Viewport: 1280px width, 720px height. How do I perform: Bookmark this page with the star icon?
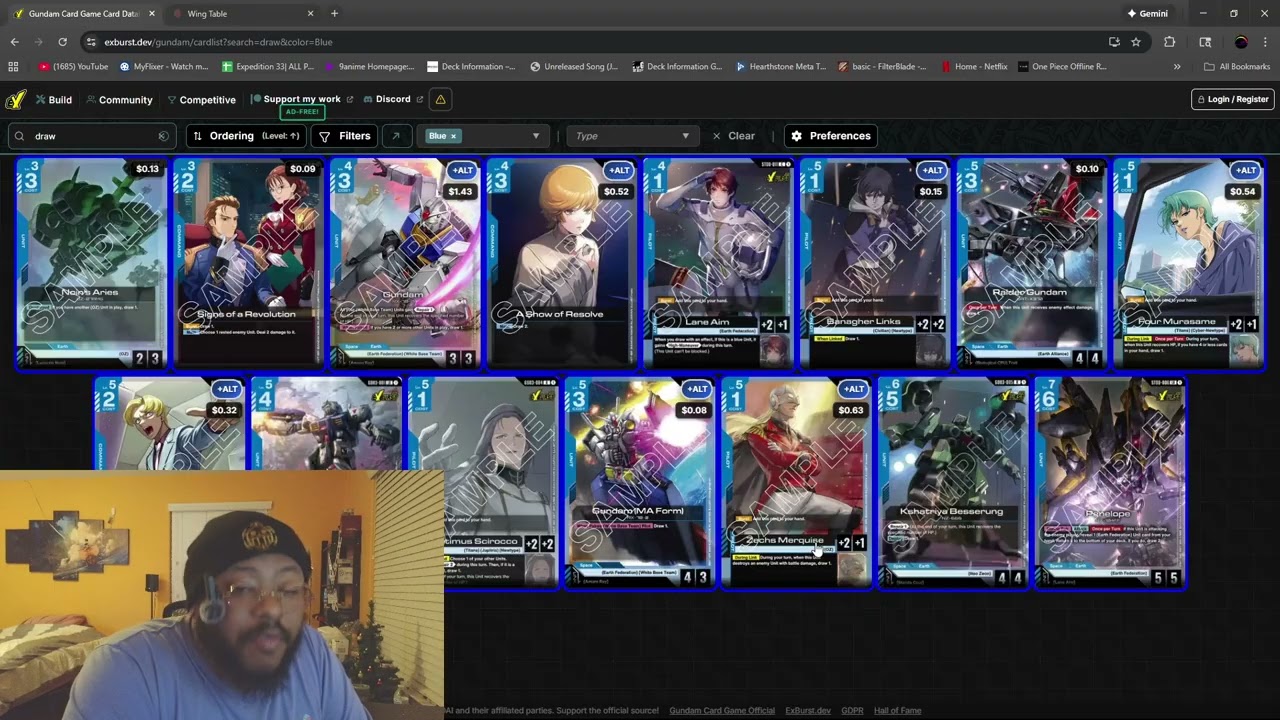(1136, 42)
